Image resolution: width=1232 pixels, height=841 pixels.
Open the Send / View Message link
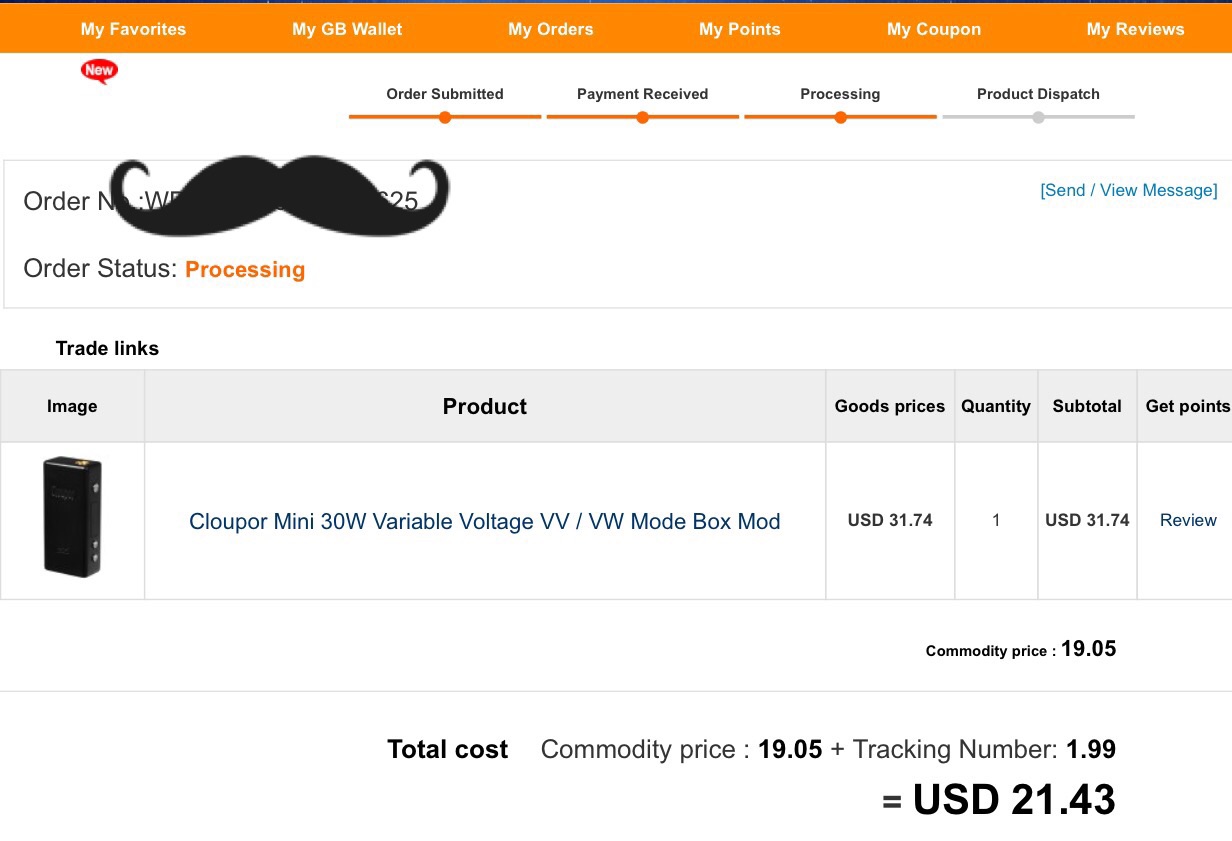pos(1128,190)
